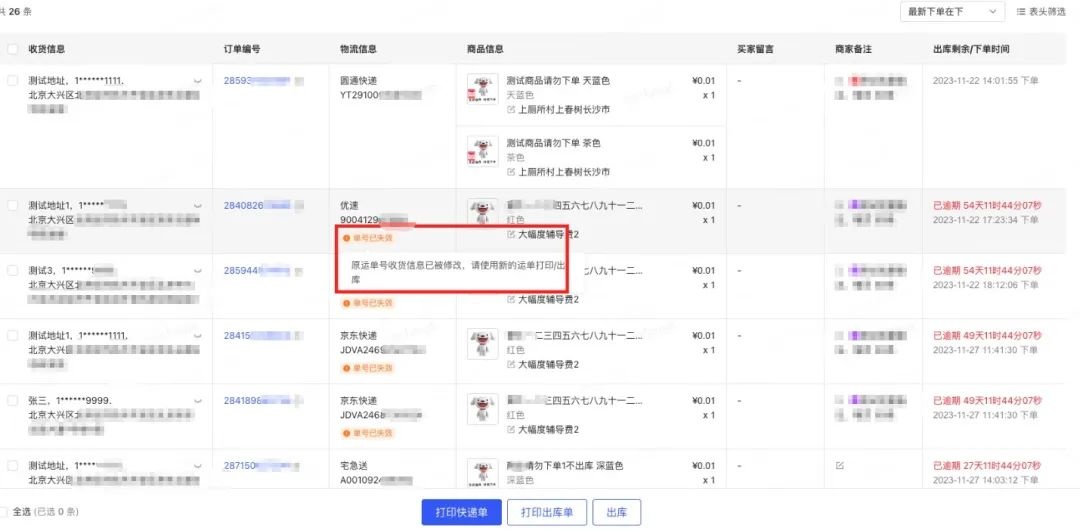Image resolution: width=1080 pixels, height=531 pixels.
Task: Open product thumbnail in order 2841898 row
Action: [x=483, y=409]
